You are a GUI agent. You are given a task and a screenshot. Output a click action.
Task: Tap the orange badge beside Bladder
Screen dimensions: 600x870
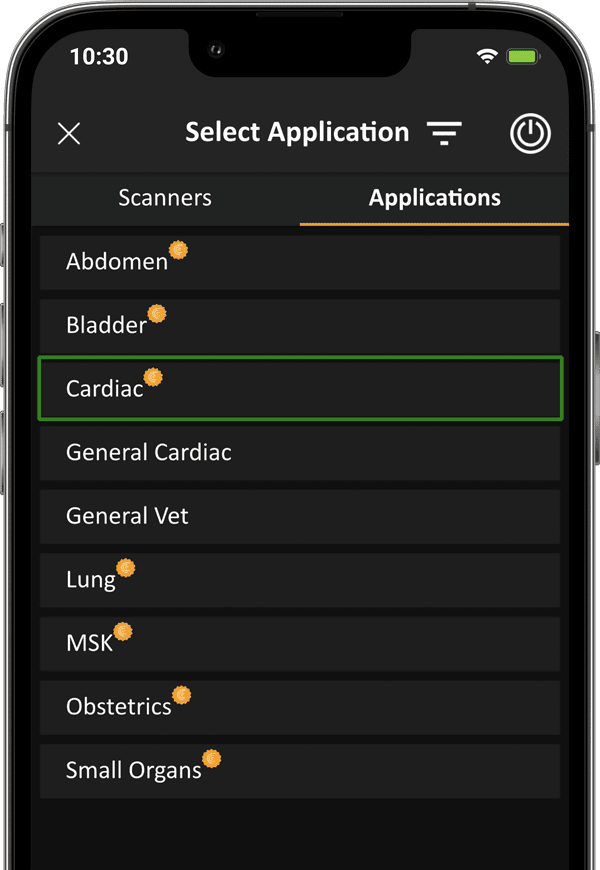[157, 314]
